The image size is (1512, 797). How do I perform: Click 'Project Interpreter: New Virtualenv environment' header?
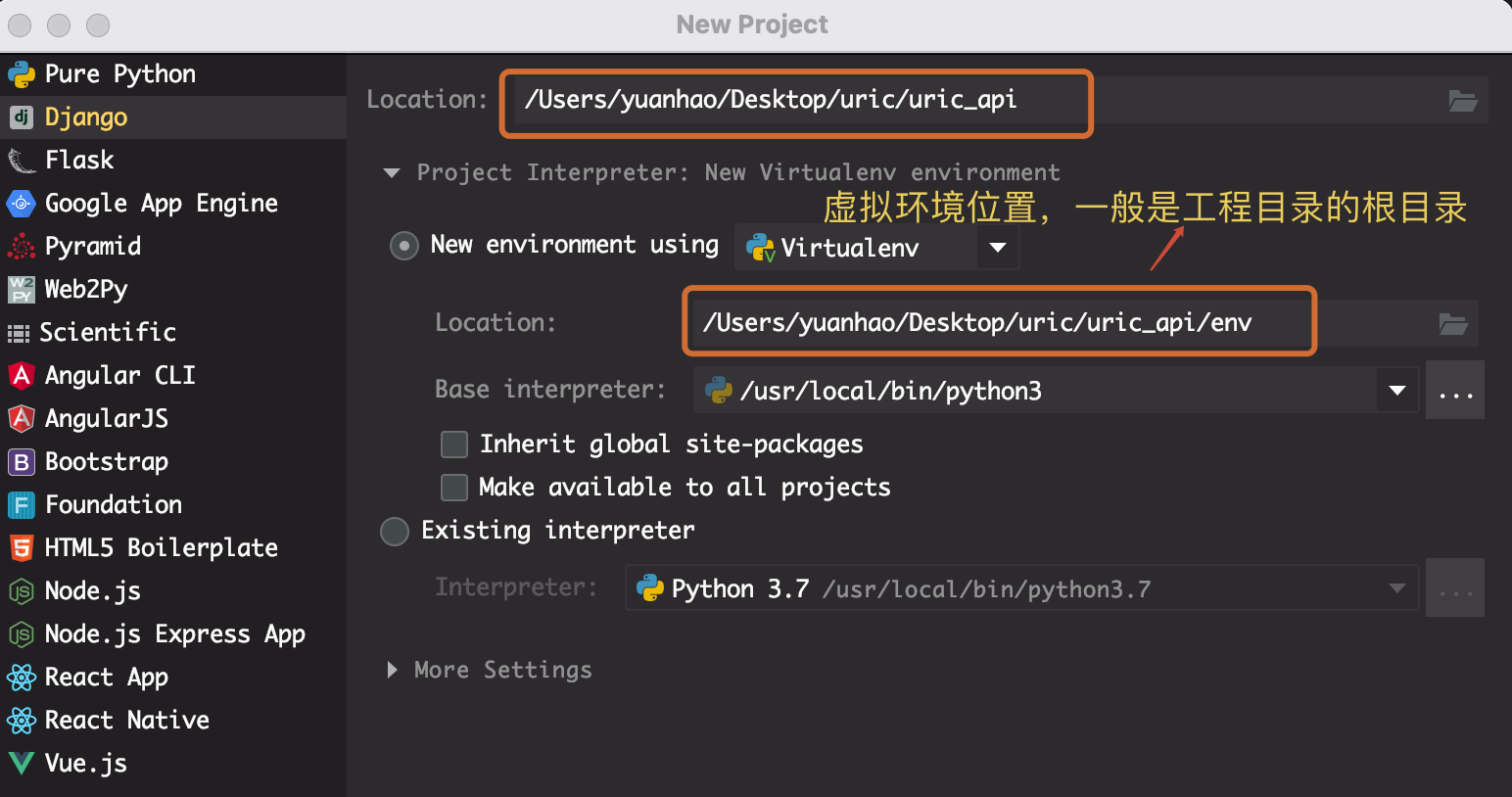[738, 173]
